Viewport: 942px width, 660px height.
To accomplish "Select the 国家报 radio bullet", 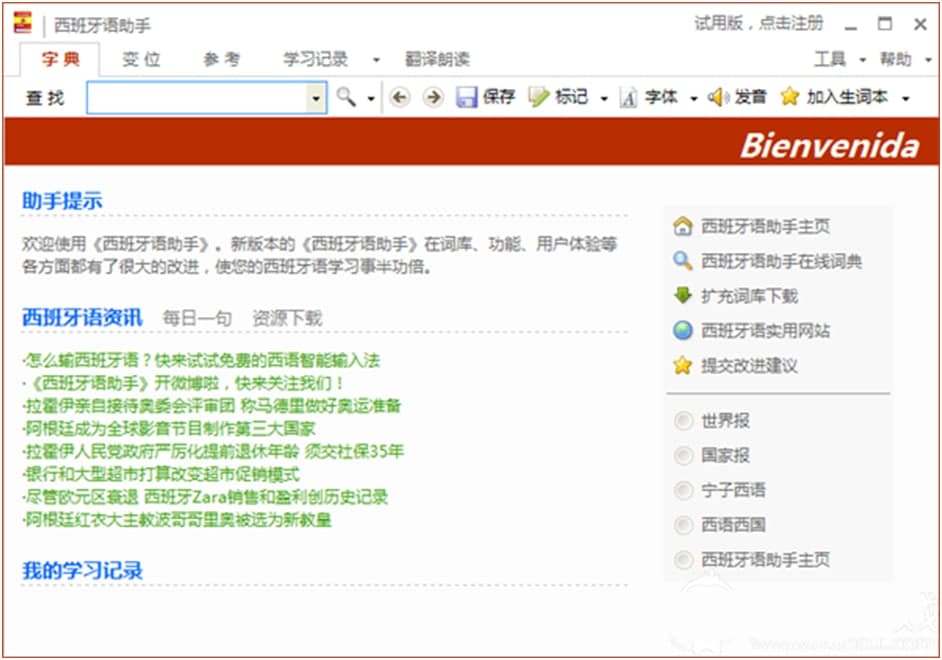I will 683,455.
